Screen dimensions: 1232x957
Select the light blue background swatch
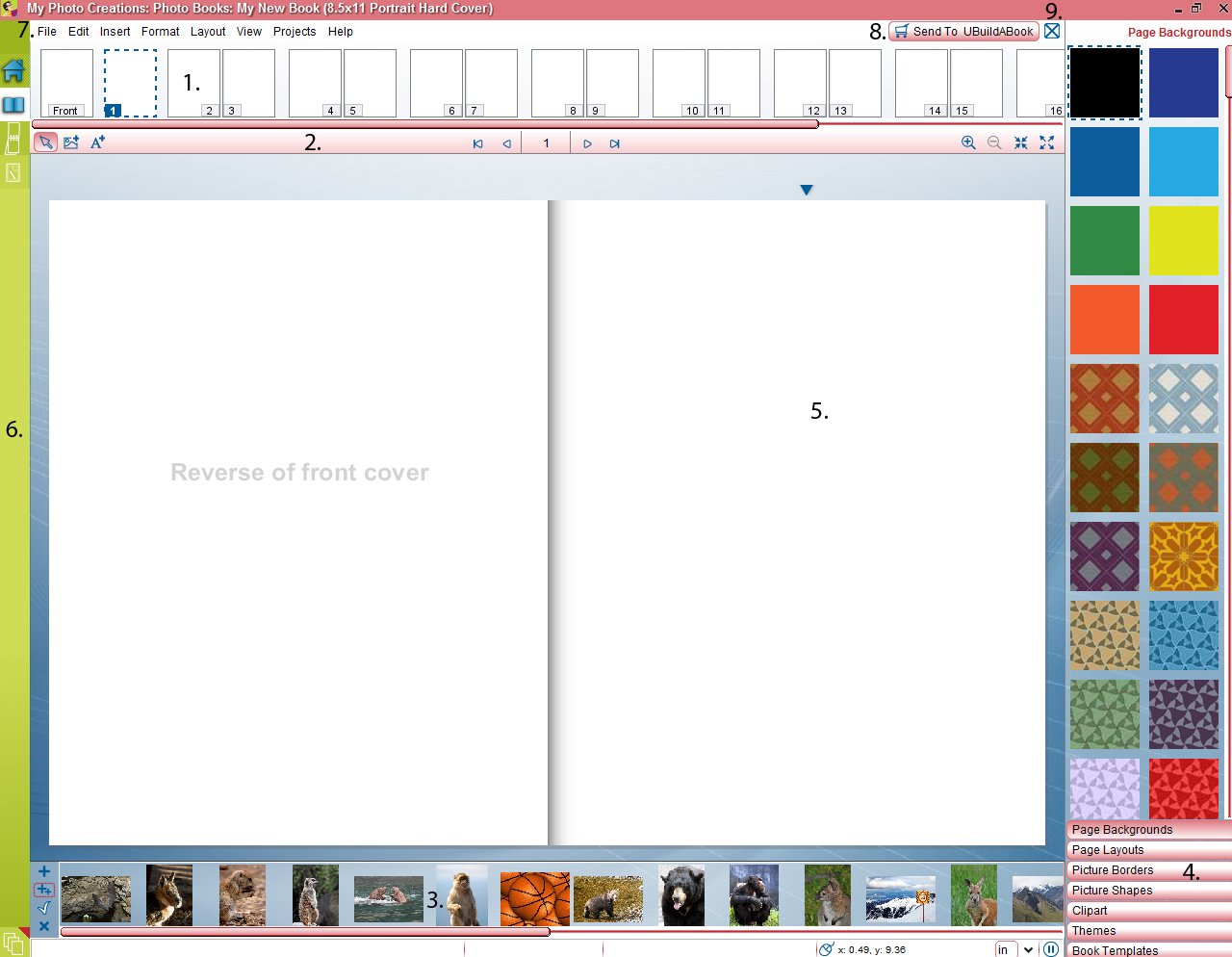tap(1184, 162)
